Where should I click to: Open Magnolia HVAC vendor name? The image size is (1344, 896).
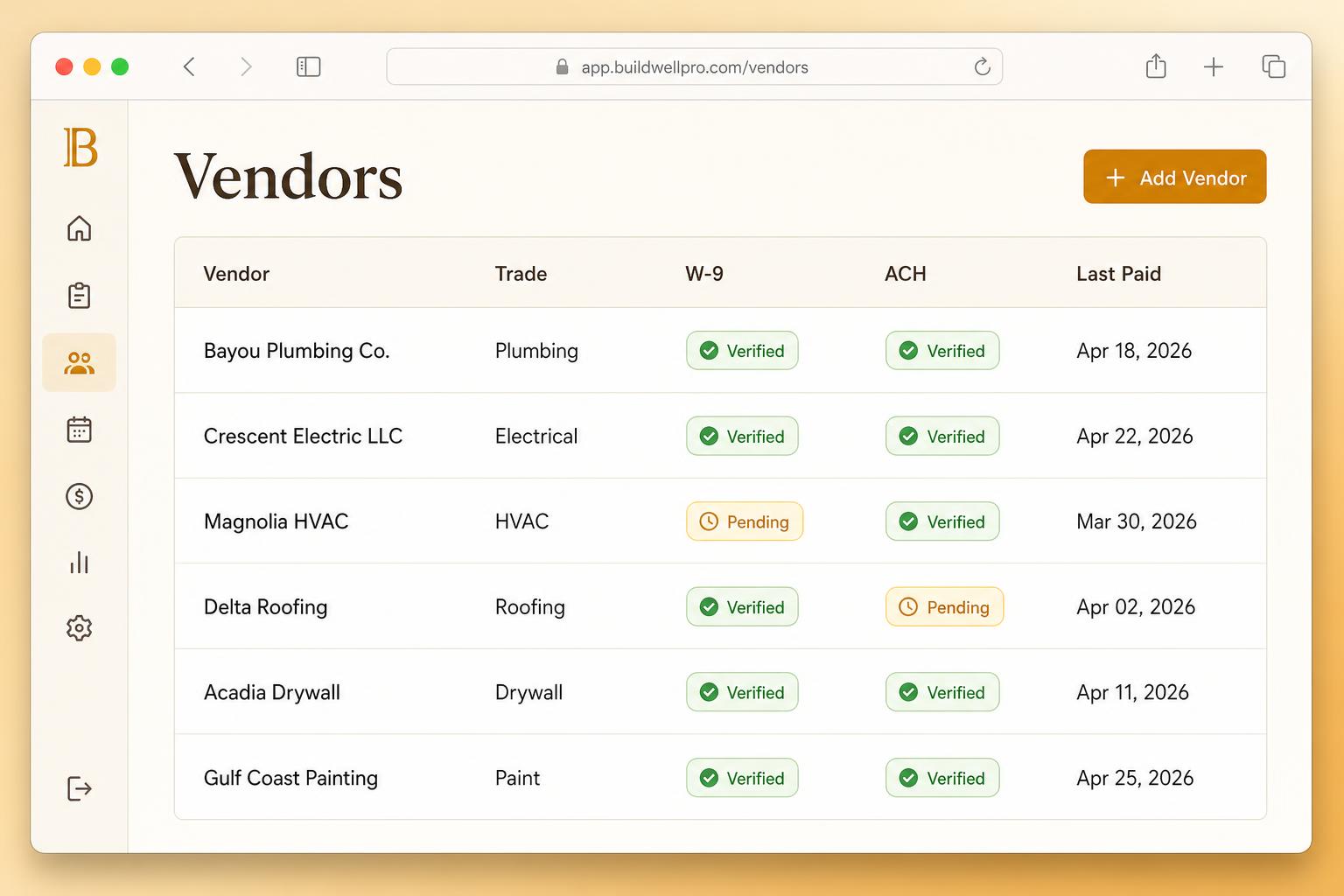coord(276,521)
